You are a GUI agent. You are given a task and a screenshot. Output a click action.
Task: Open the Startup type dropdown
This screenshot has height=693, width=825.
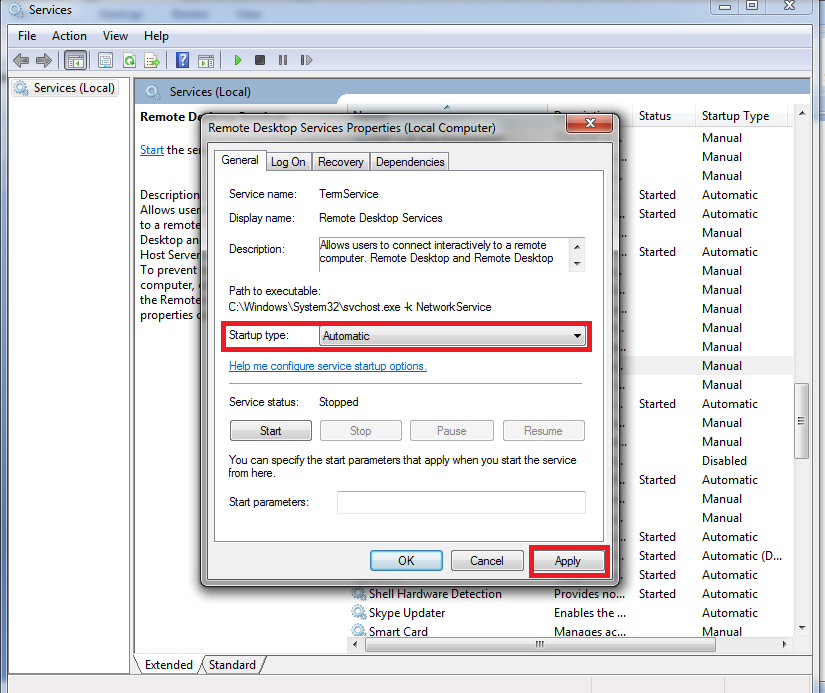(x=452, y=336)
